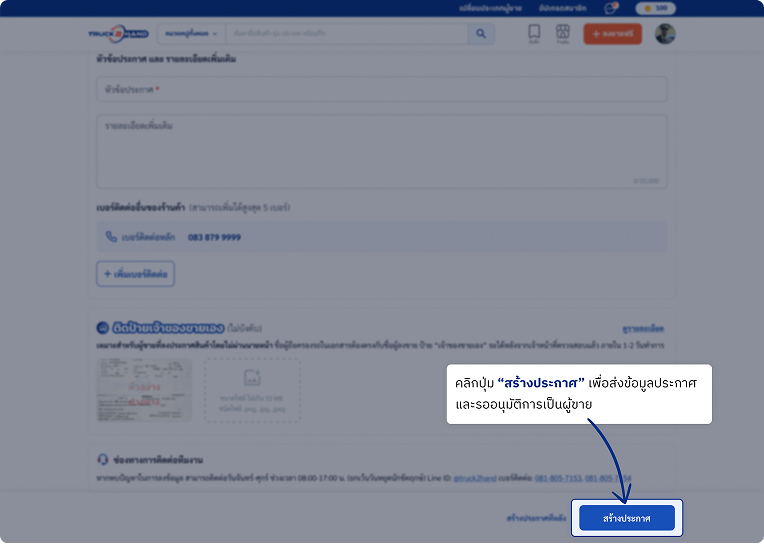Click the Truck2Hand logo
The width and height of the screenshot is (764, 544).
pos(118,34)
